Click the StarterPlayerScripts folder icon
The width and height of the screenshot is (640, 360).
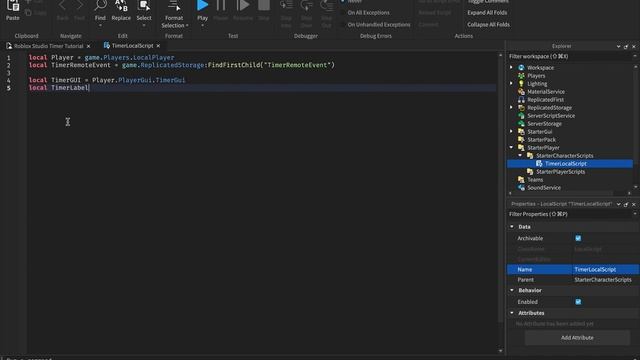tap(530, 171)
